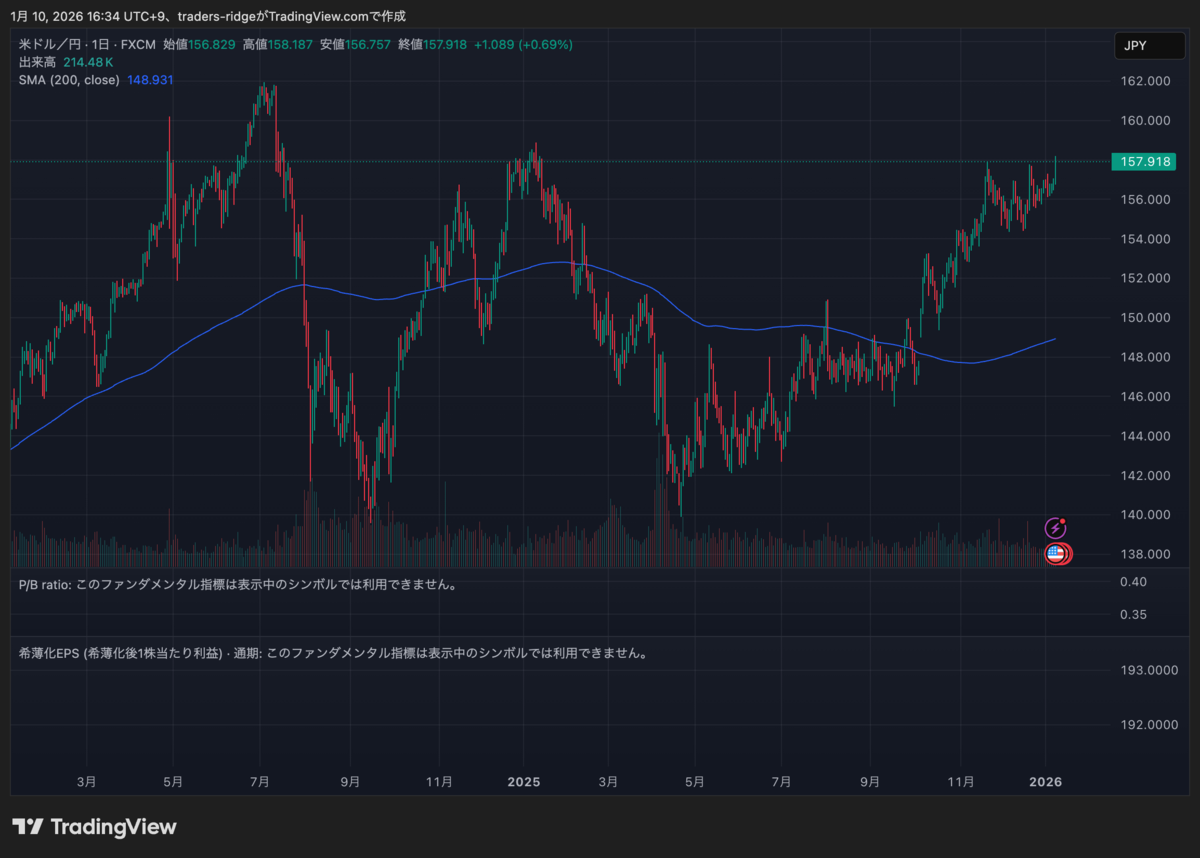Click the 安値 156.757 low value

coord(356,45)
